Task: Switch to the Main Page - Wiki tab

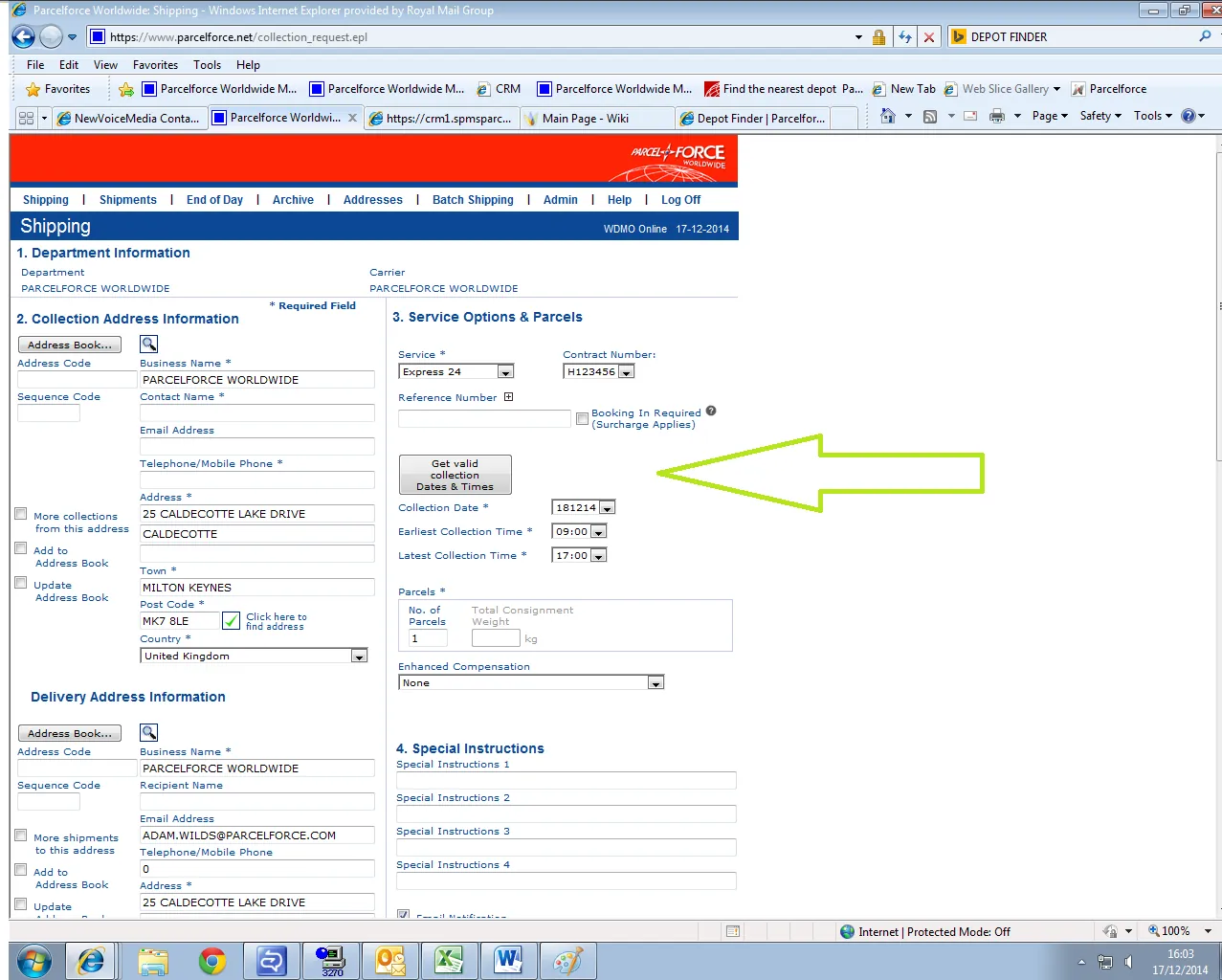Action: [x=595, y=118]
